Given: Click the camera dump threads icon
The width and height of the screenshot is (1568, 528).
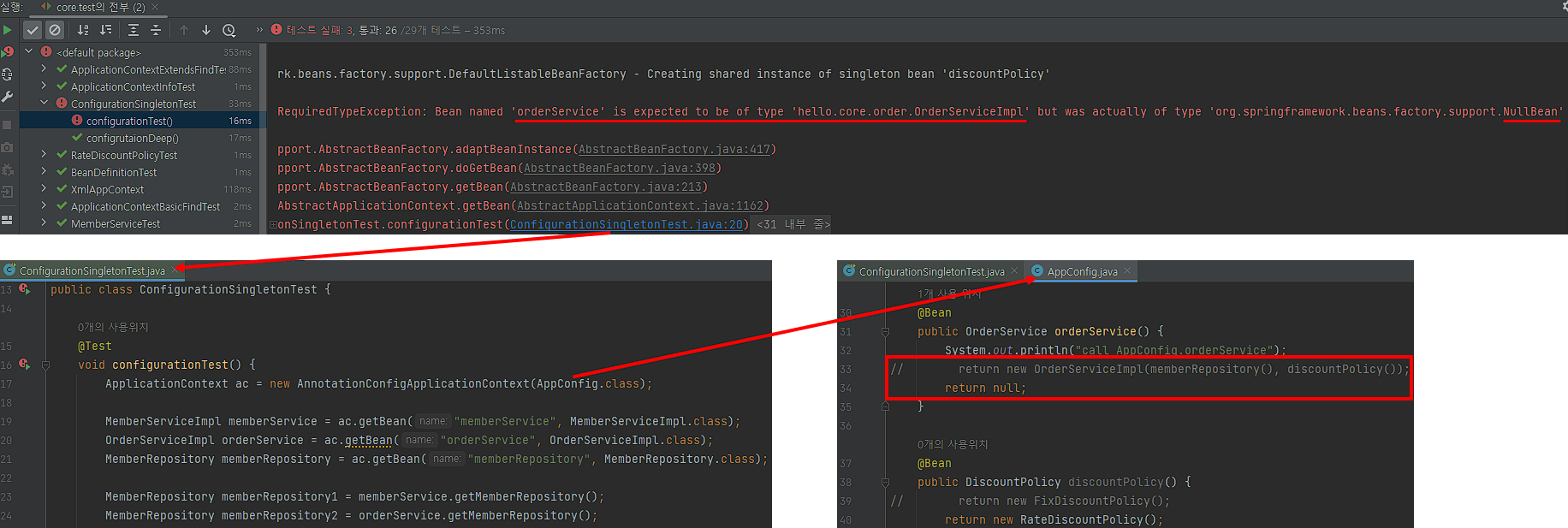Looking at the screenshot, I should [8, 147].
